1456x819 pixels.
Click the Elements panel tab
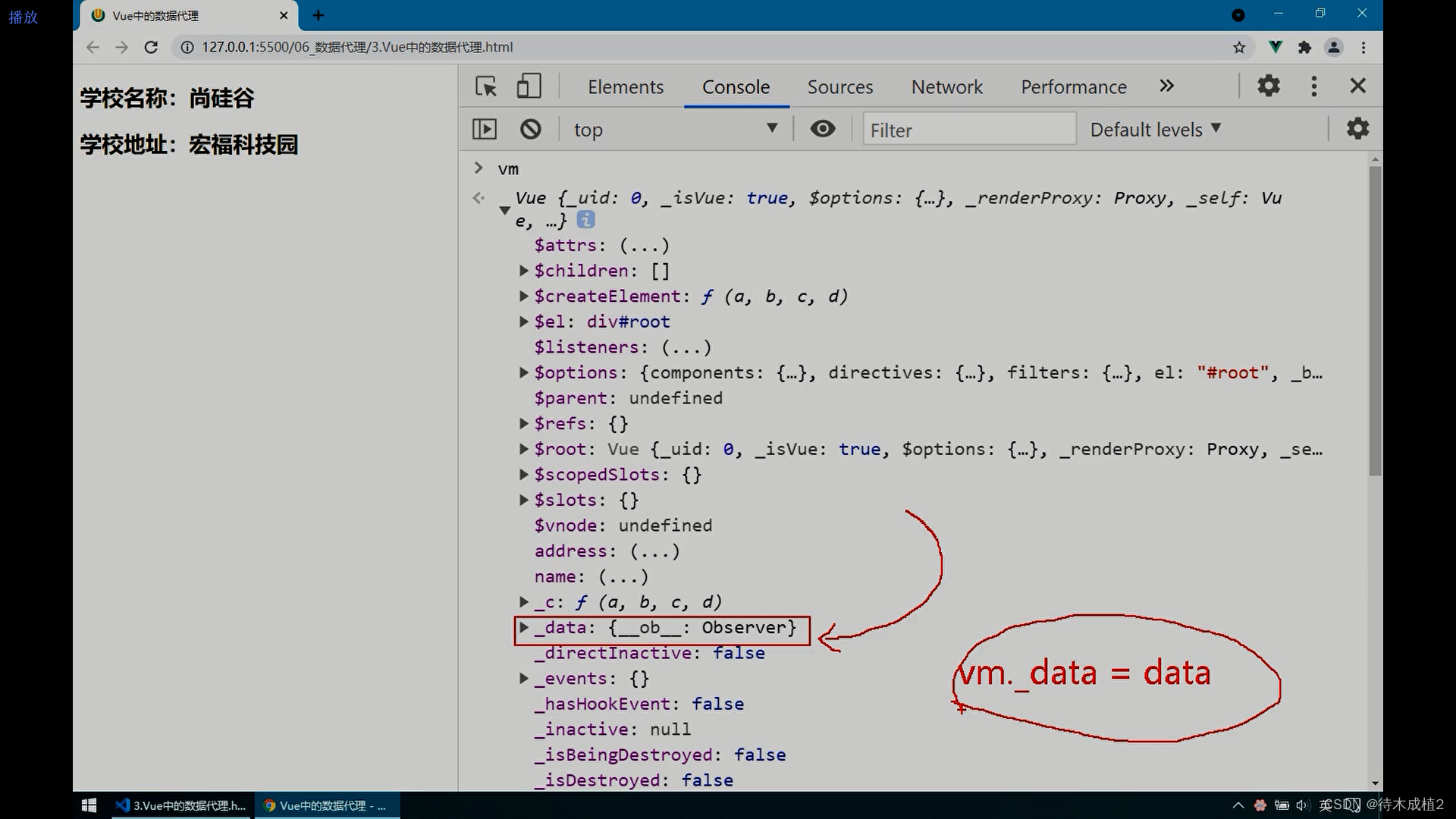(x=625, y=86)
